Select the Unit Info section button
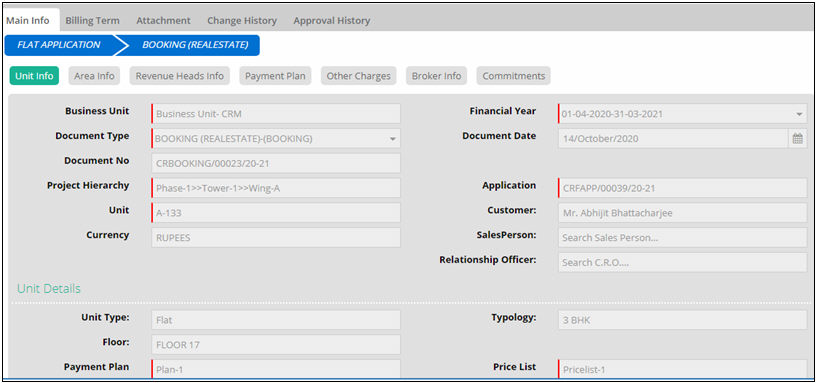 (x=34, y=76)
